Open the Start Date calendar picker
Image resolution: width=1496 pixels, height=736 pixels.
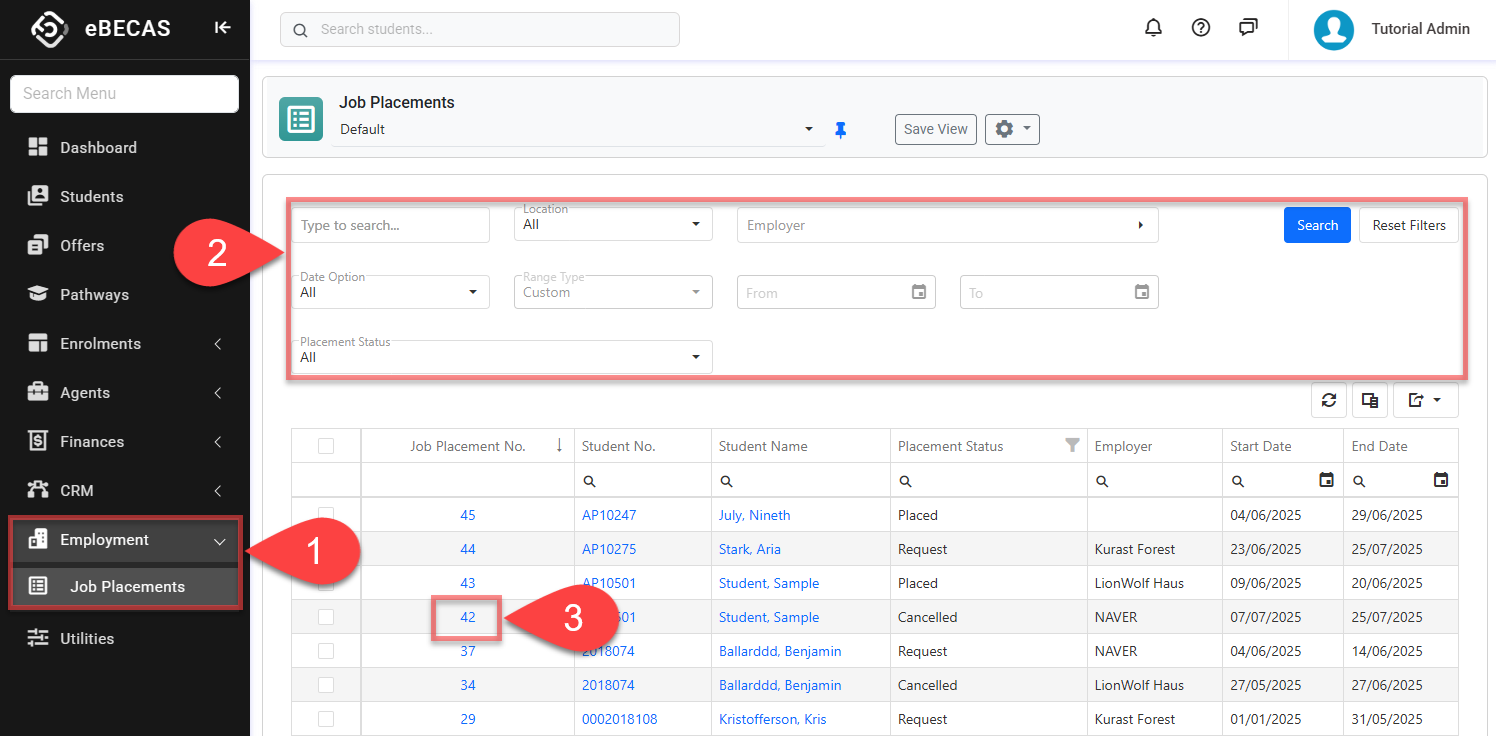[x=1326, y=481]
